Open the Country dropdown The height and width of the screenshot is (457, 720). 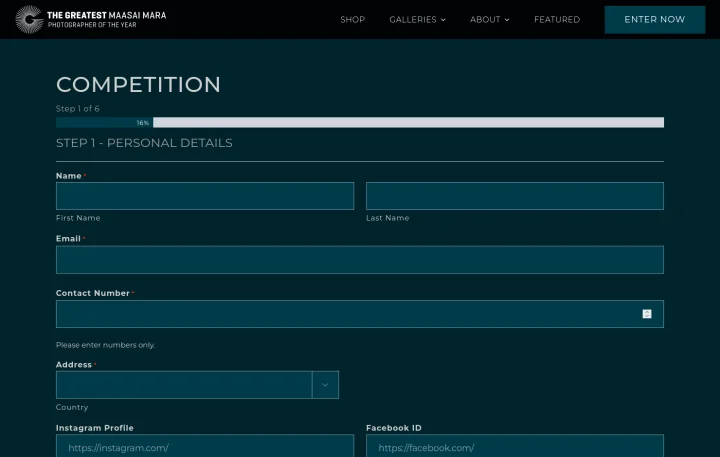click(197, 384)
